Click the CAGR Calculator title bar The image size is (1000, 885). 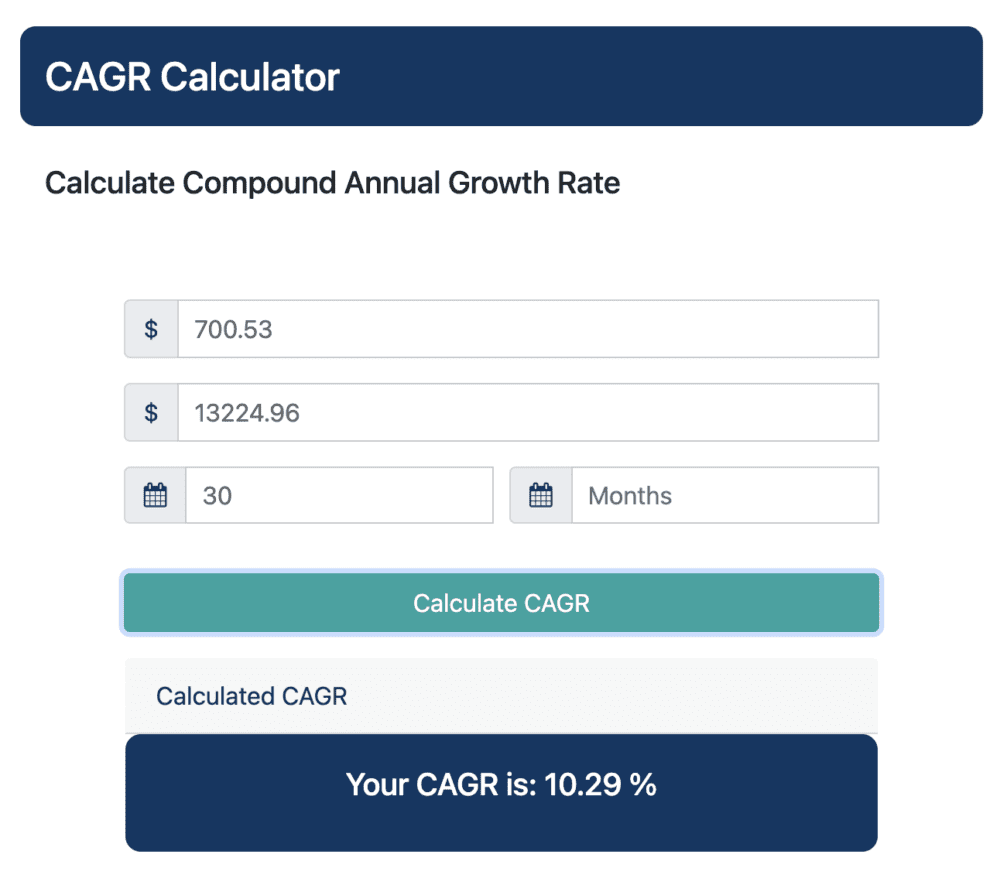(500, 77)
